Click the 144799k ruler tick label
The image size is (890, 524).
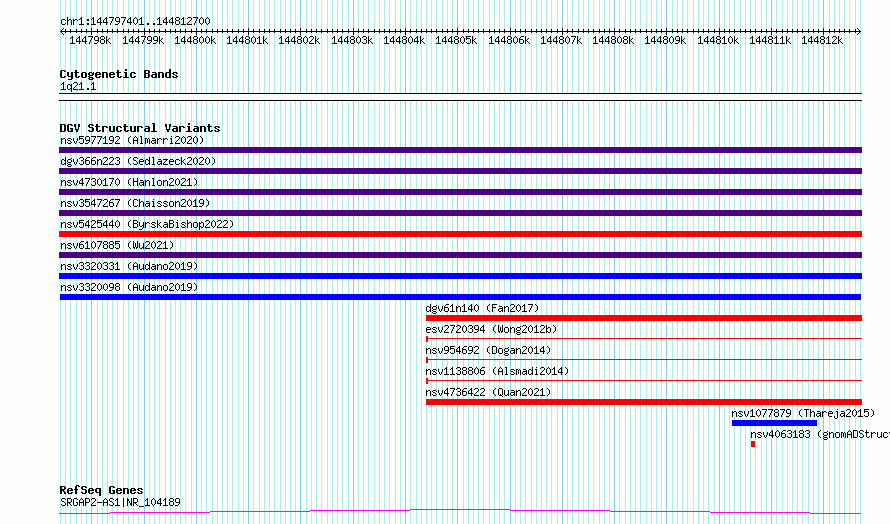[143, 40]
